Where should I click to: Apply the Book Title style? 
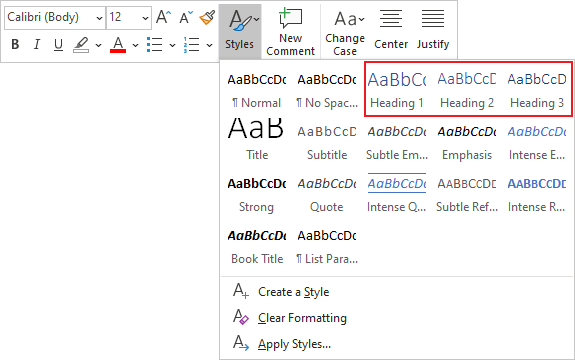coord(257,246)
